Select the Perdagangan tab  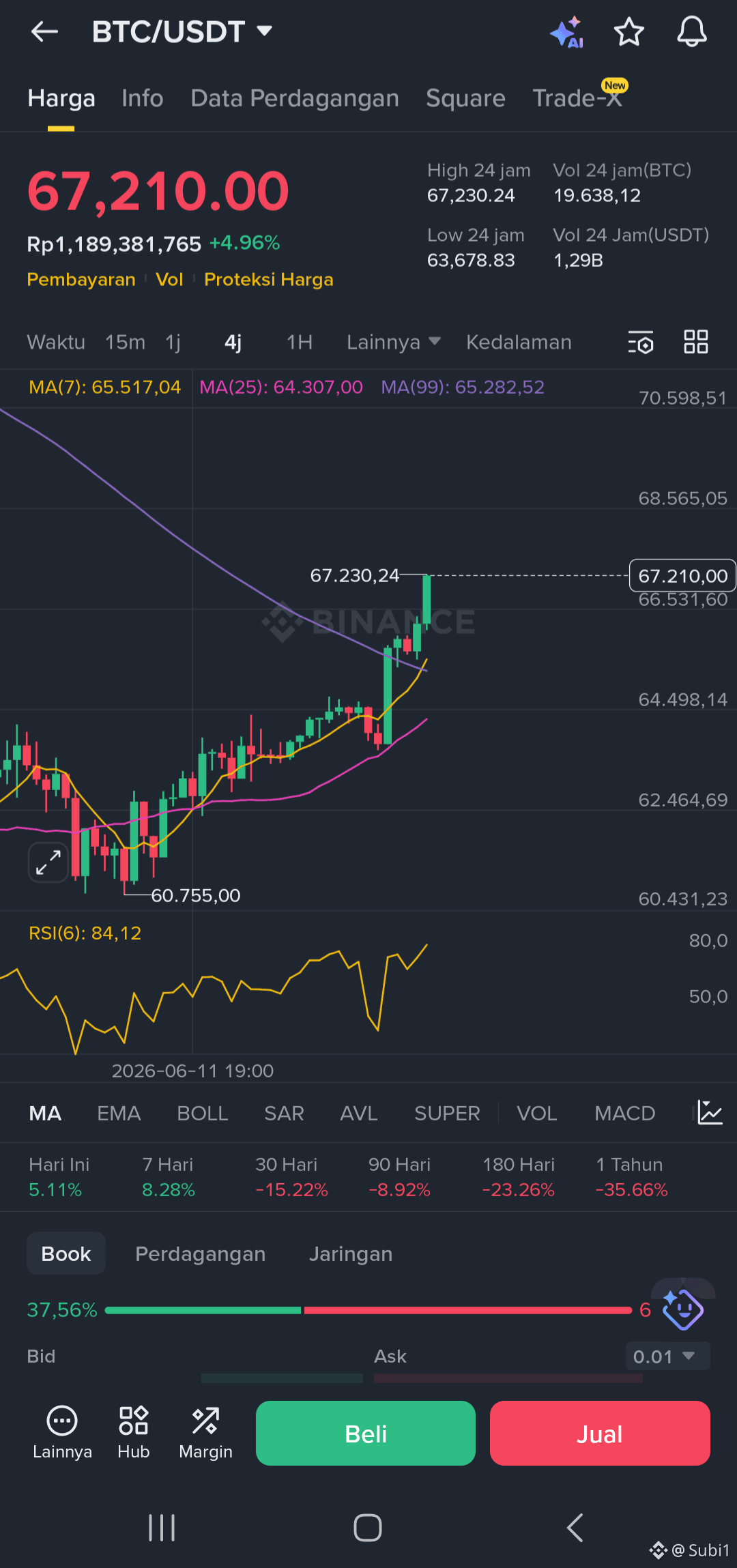click(201, 1253)
